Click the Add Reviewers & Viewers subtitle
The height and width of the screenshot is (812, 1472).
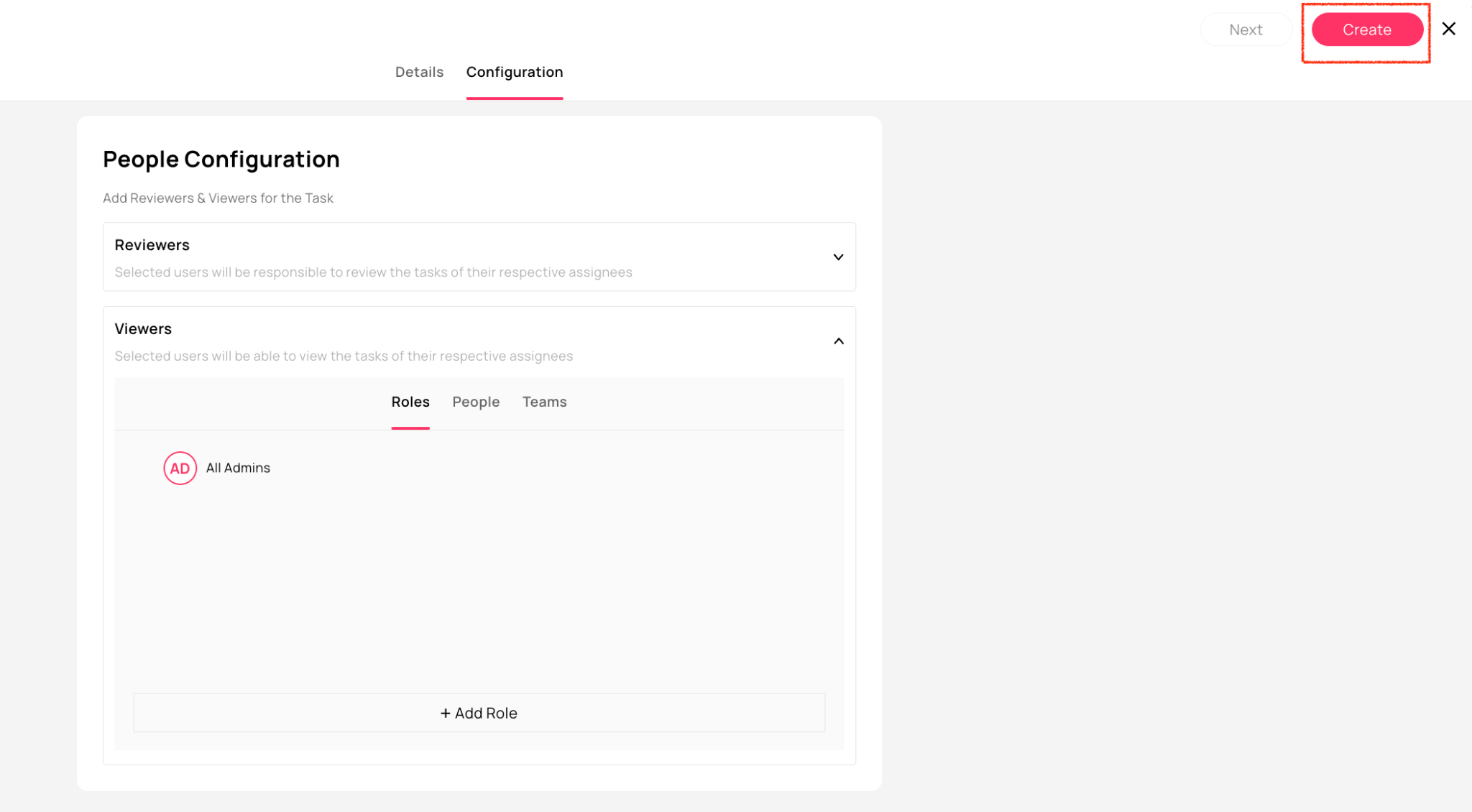click(x=218, y=198)
